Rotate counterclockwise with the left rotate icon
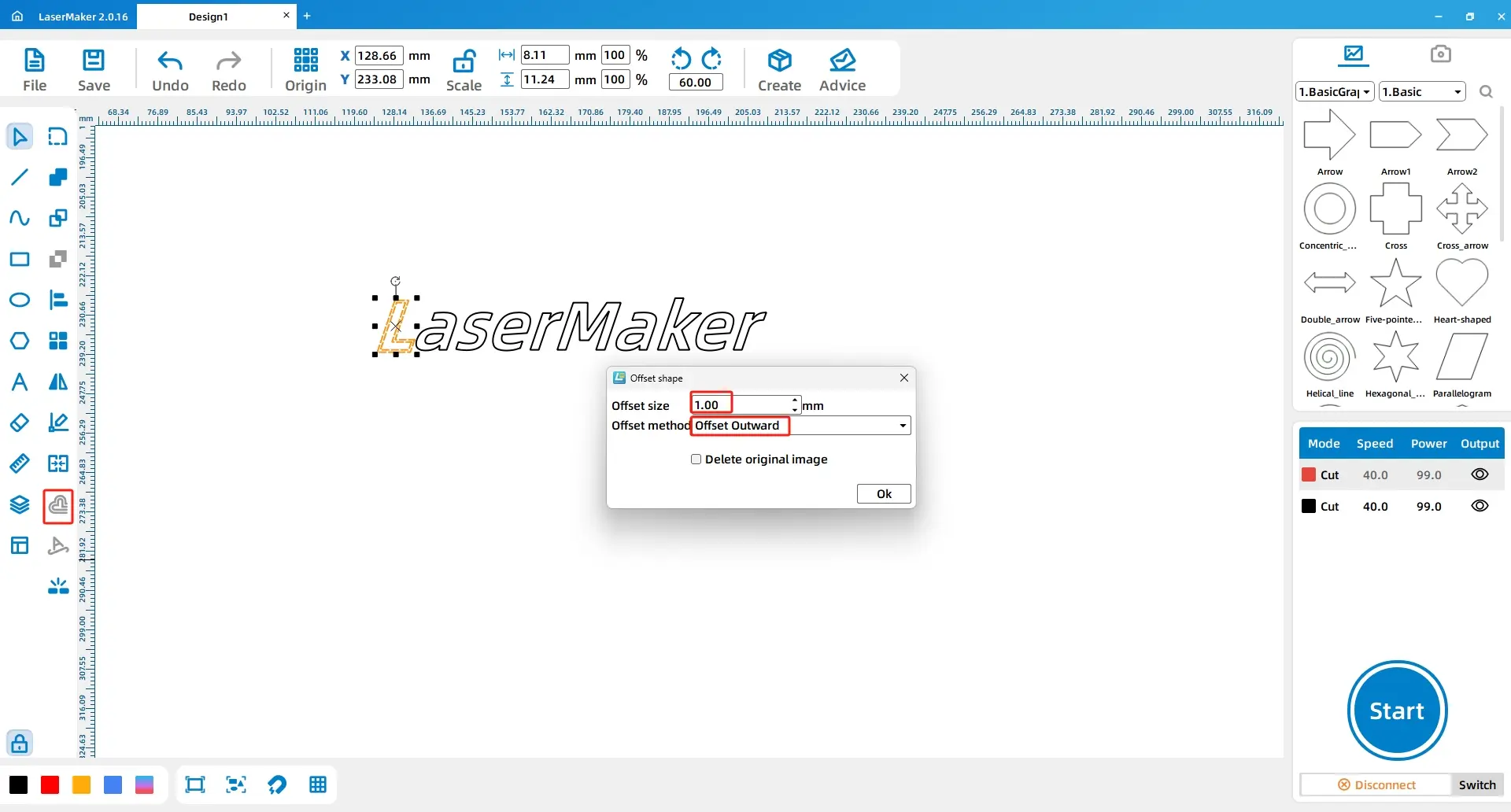Image resolution: width=1511 pixels, height=812 pixels. pos(681,58)
